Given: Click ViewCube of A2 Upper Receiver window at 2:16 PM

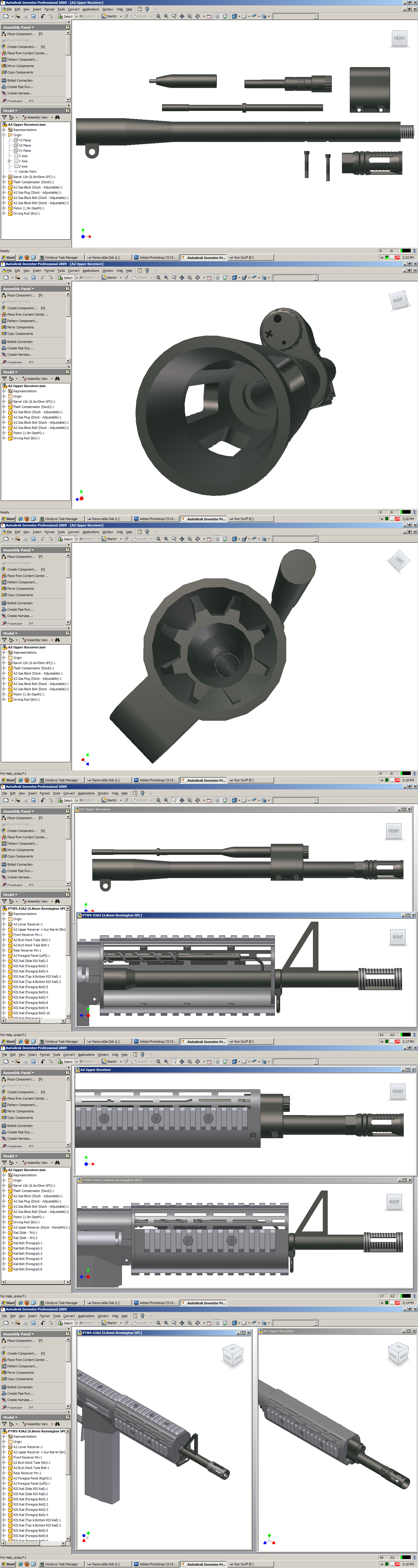Looking at the screenshot, I should (399, 1353).
